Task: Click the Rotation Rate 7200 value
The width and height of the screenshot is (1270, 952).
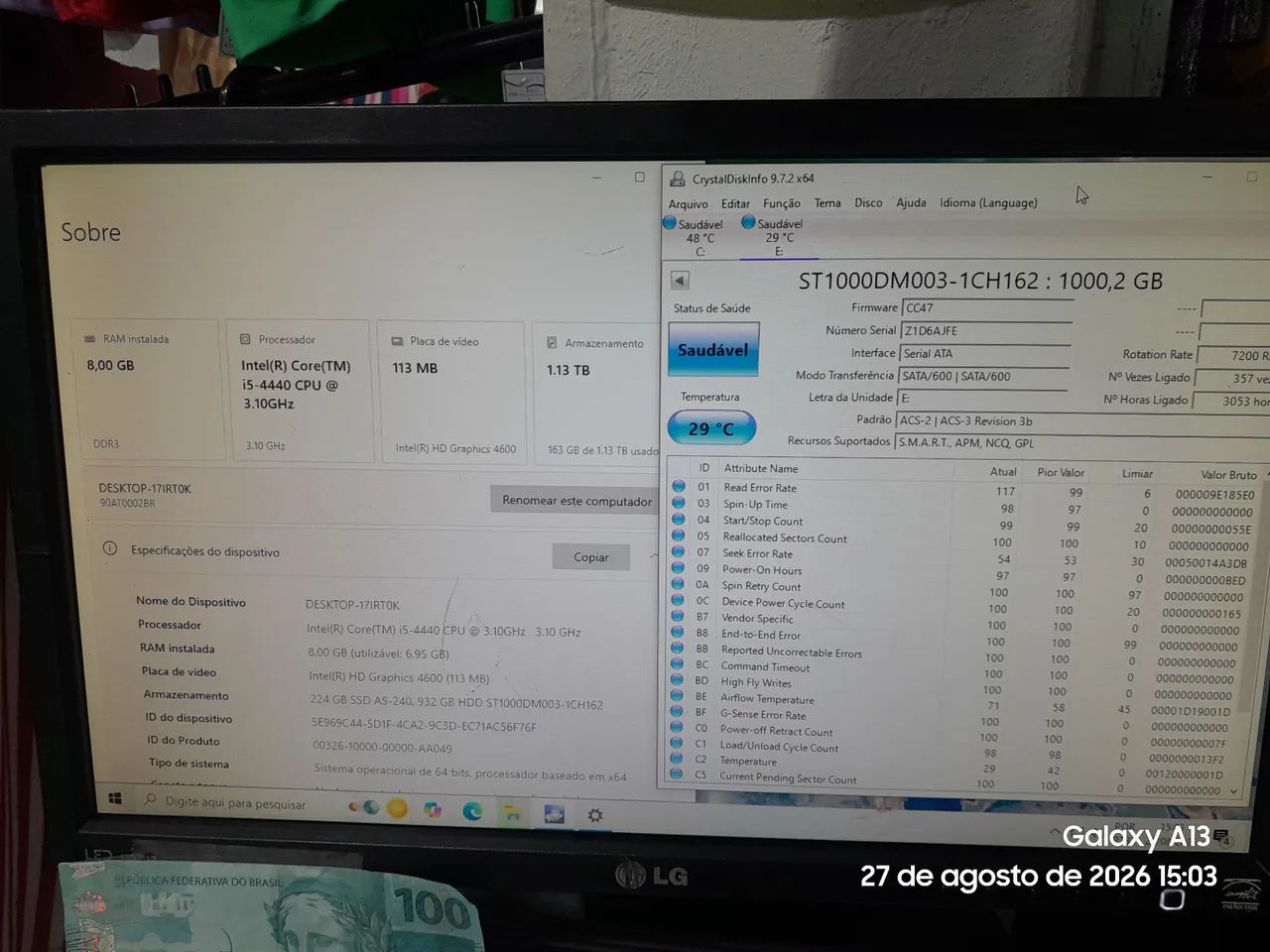Action: pos(1233,355)
